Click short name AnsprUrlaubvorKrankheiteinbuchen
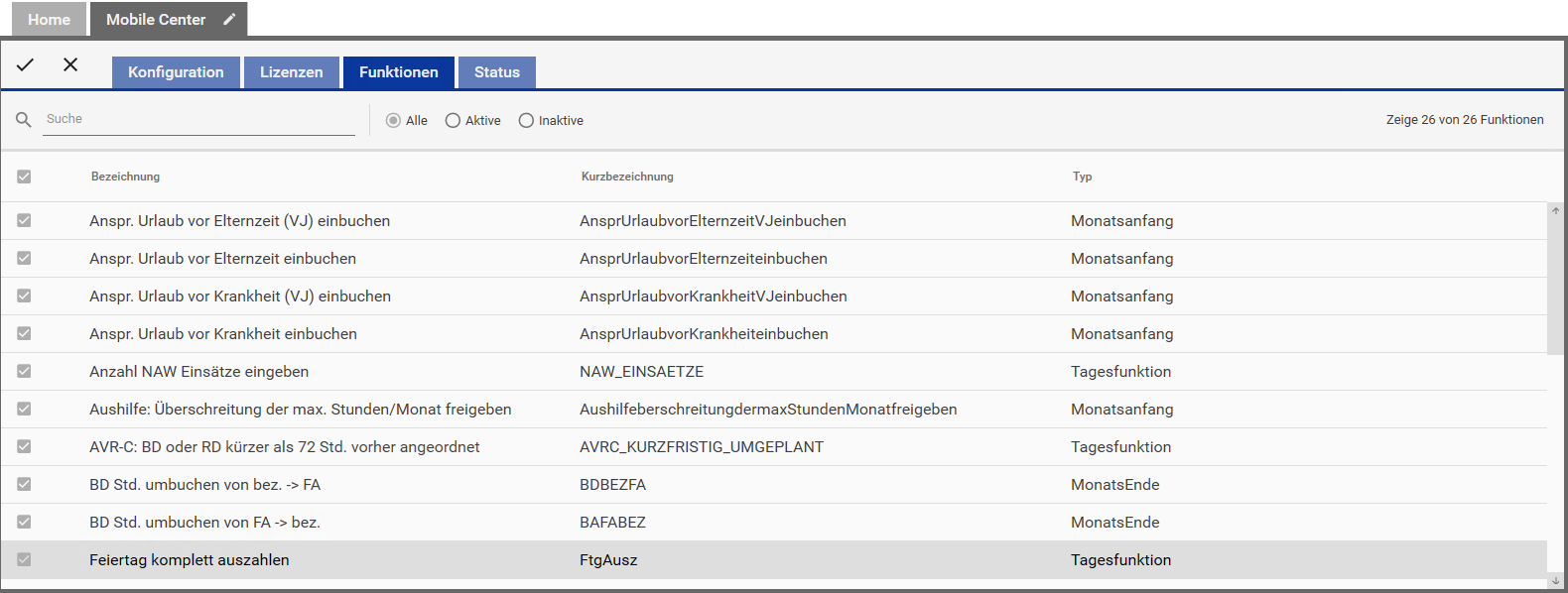The width and height of the screenshot is (1568, 593). pyautogui.click(x=704, y=334)
